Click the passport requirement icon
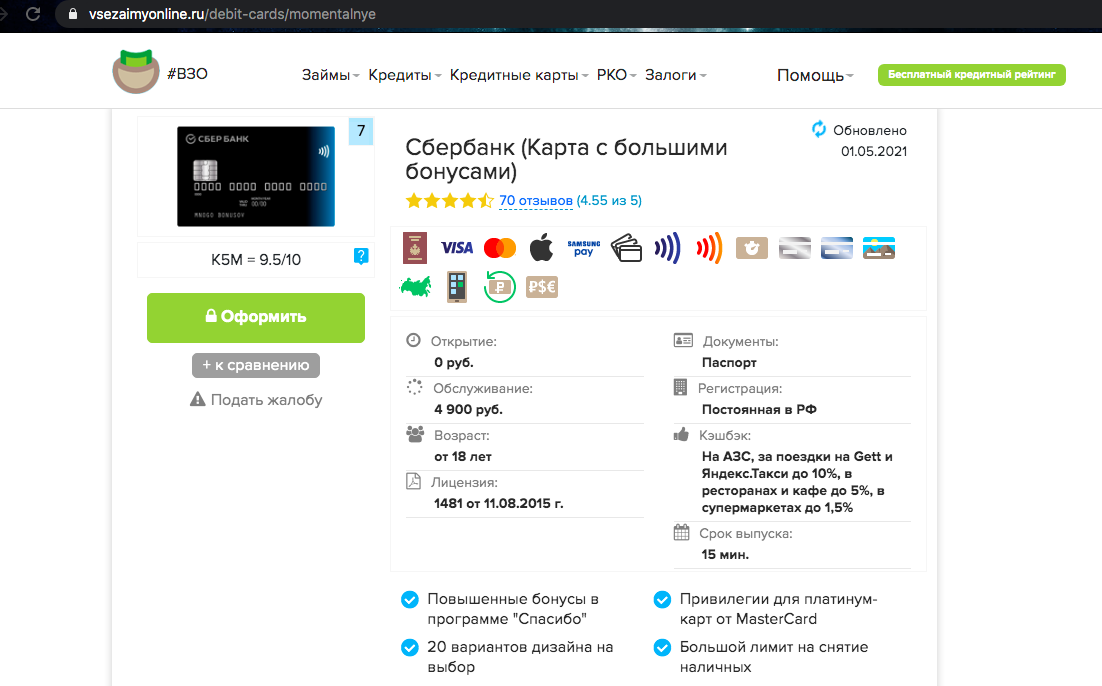This screenshot has width=1102, height=686. 415,248
